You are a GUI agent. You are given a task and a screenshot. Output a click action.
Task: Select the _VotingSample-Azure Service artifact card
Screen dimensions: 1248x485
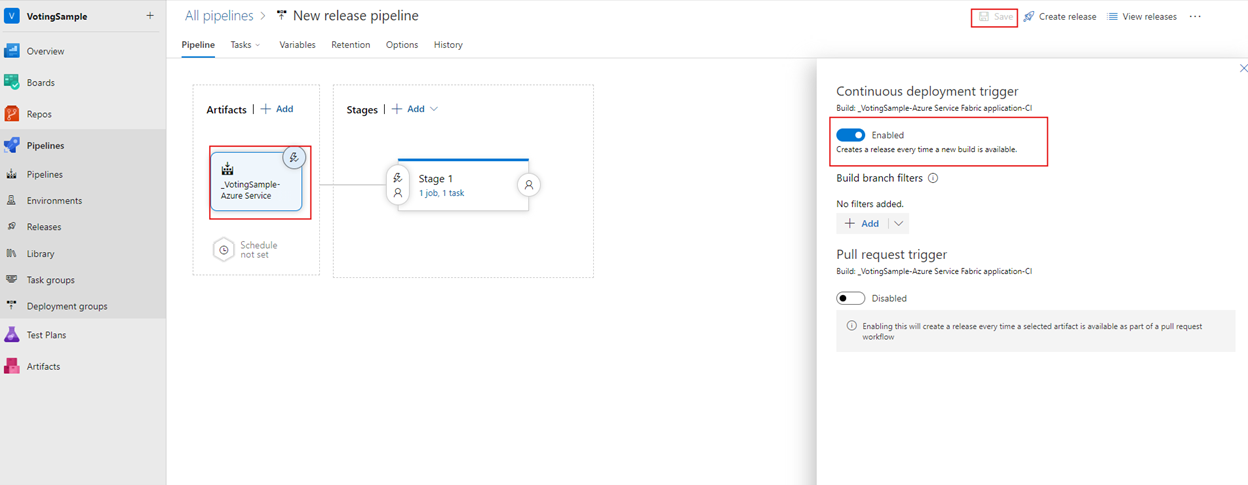tap(256, 181)
